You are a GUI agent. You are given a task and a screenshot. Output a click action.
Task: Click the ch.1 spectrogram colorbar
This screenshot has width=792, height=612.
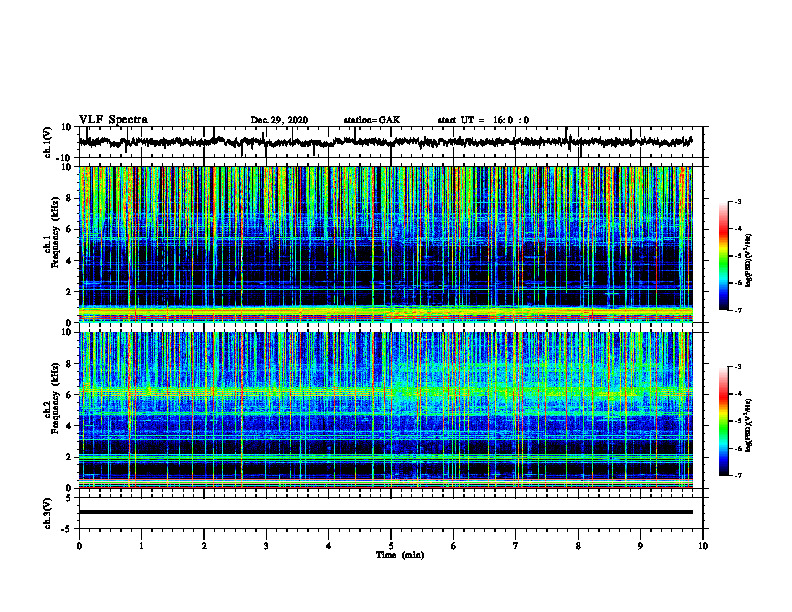point(723,256)
